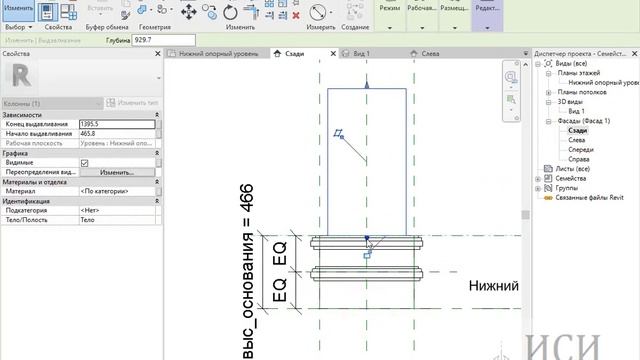Switch to the Нижний опорный уровень tab
The height and width of the screenshot is (360, 640).
click(217, 53)
